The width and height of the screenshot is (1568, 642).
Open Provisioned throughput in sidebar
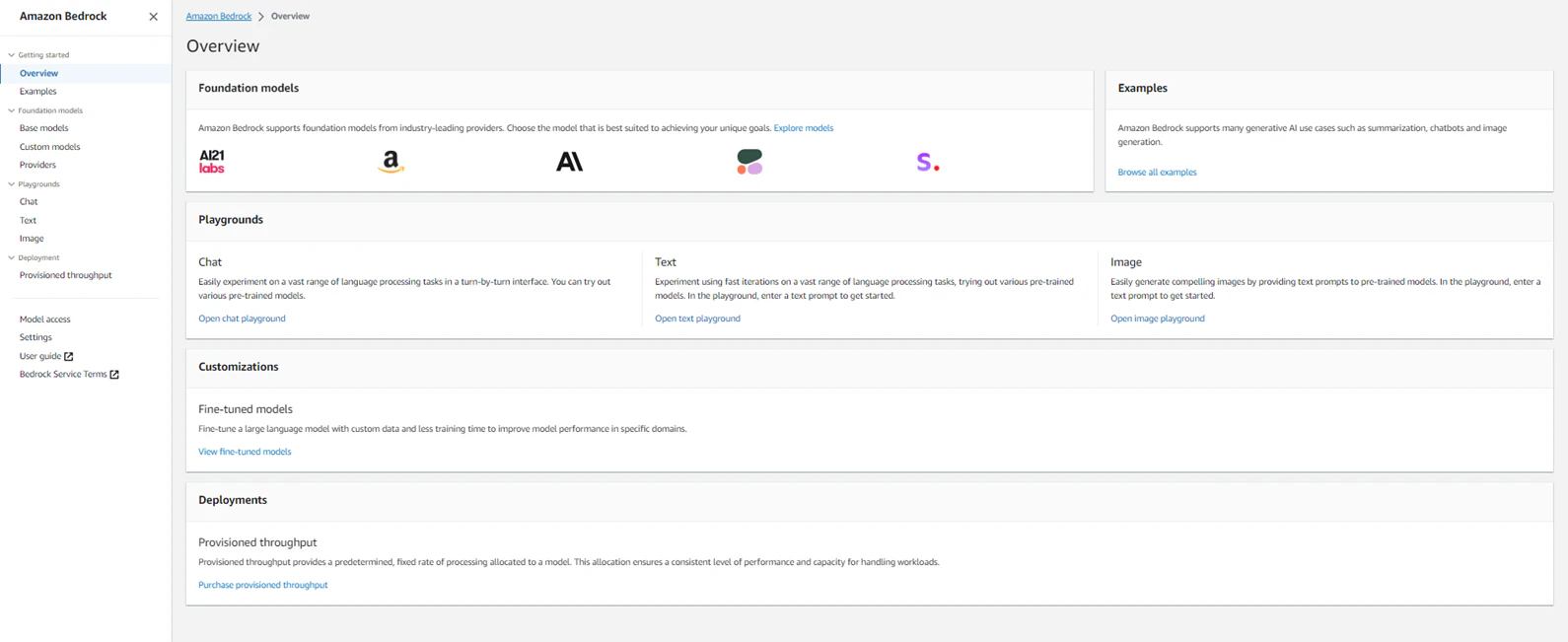click(66, 275)
